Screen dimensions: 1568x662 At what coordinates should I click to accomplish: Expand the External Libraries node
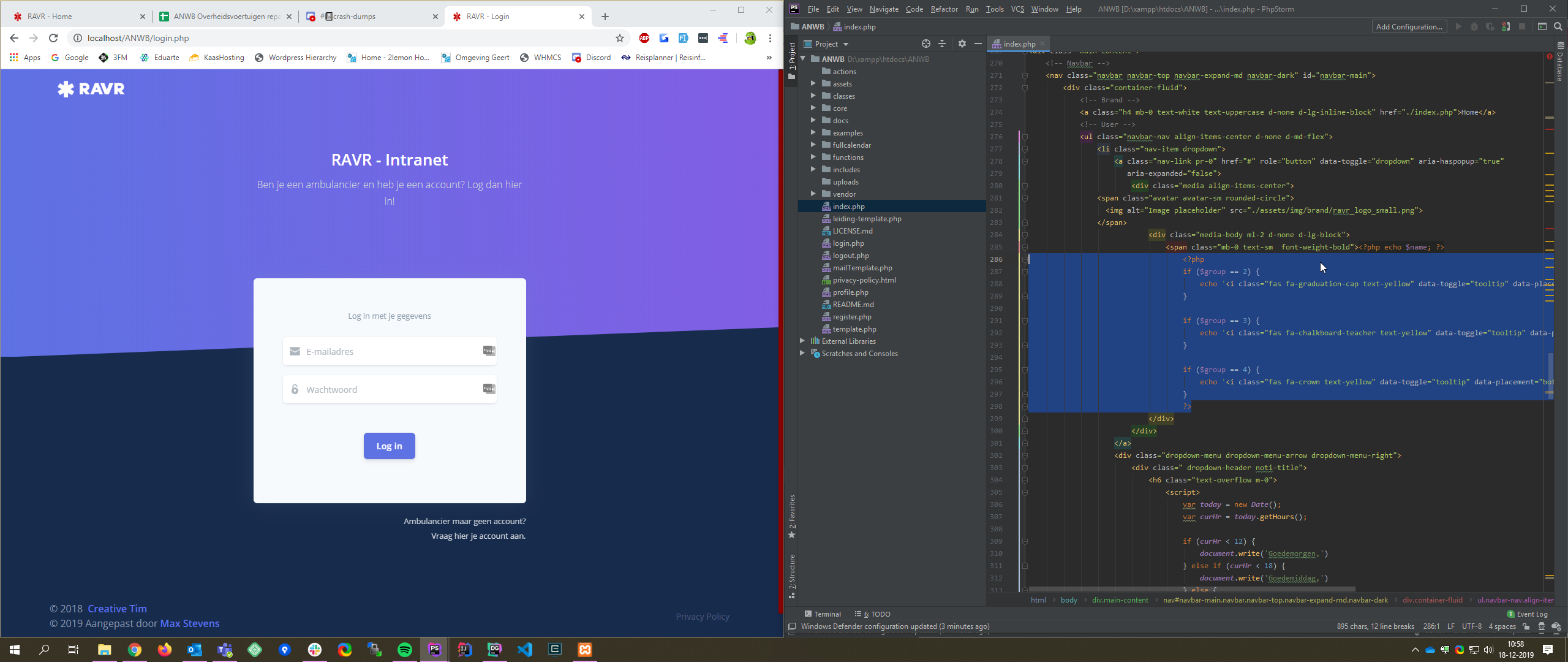802,341
